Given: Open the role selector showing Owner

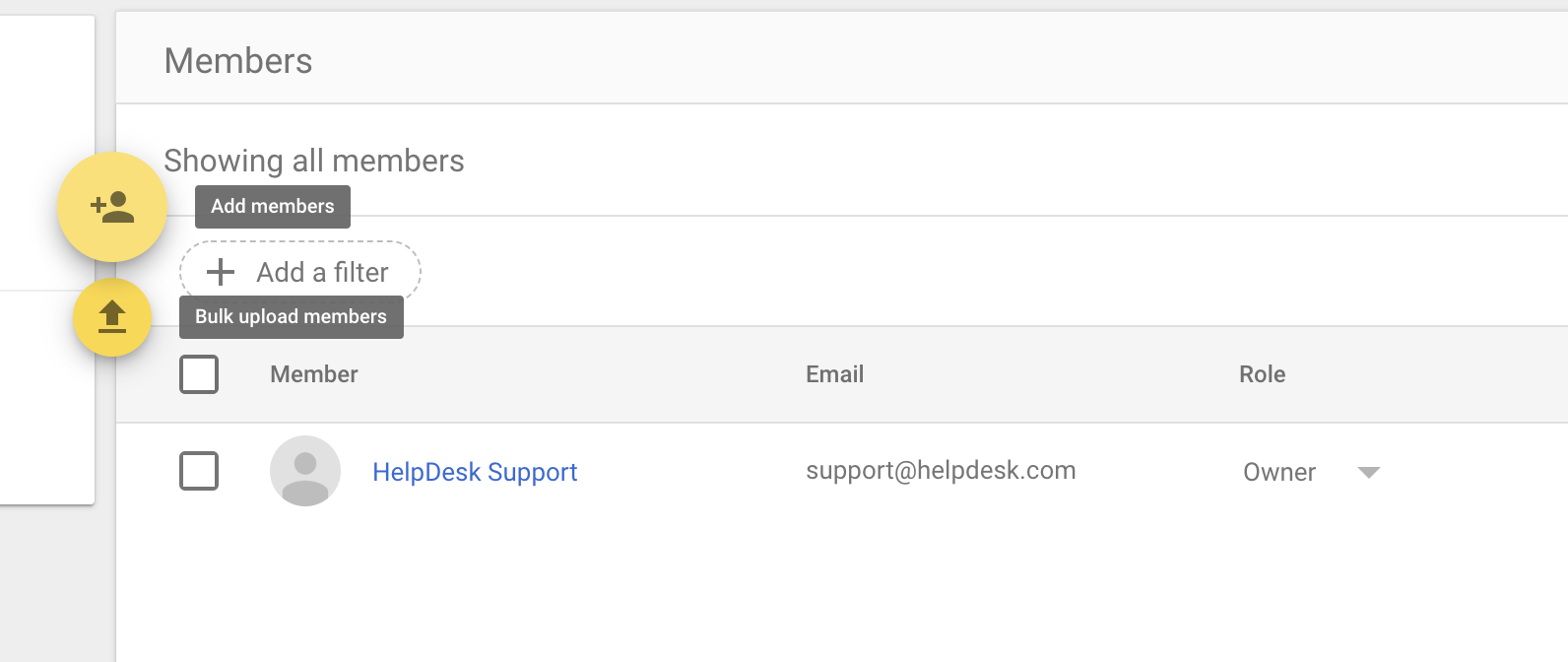Looking at the screenshot, I should 1312,473.
